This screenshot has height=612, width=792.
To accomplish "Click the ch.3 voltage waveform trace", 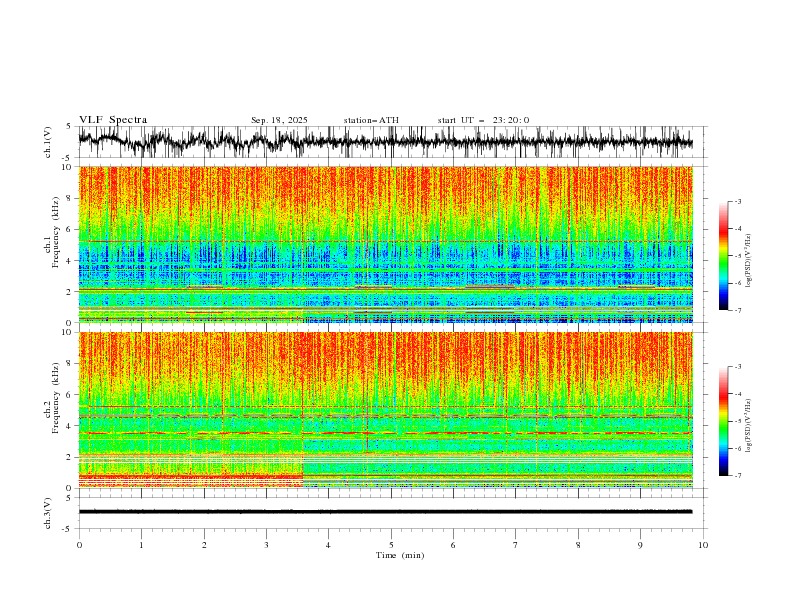I will 385,512.
